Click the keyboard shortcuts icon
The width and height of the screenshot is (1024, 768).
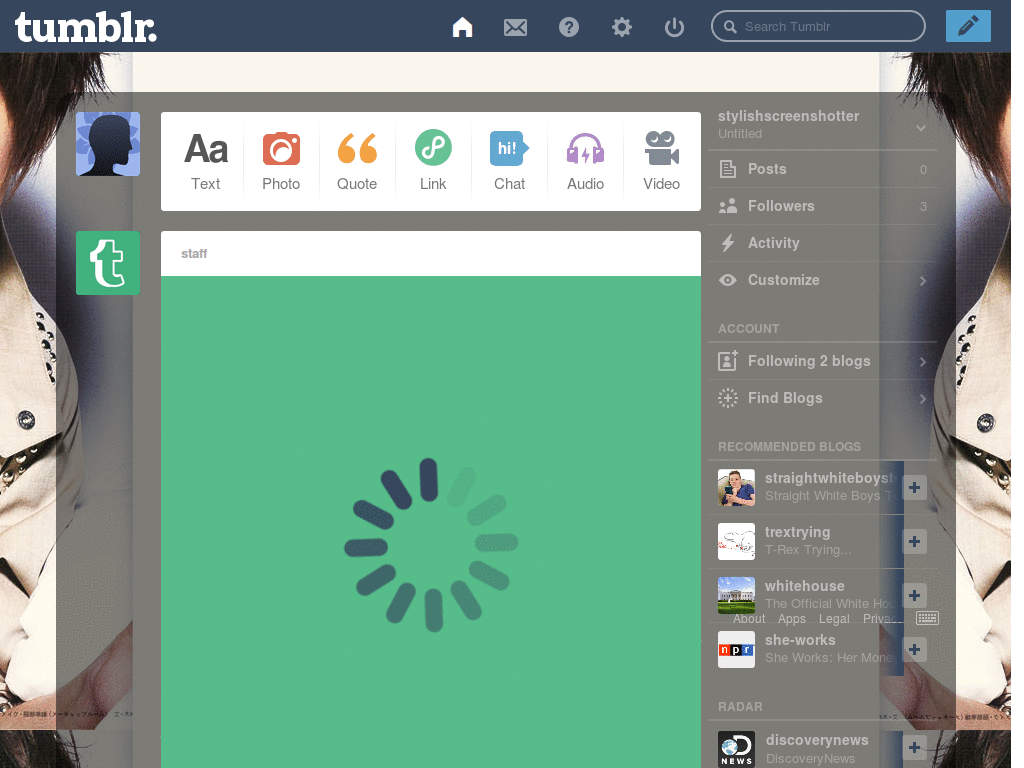[x=927, y=618]
